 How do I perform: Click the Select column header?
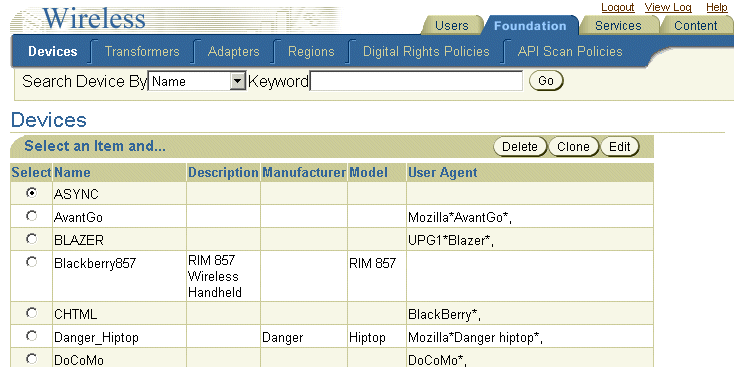click(31, 172)
